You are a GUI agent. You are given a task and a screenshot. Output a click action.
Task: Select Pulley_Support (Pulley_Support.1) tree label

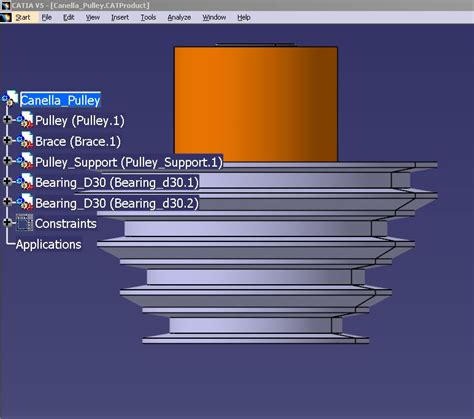pyautogui.click(x=129, y=162)
